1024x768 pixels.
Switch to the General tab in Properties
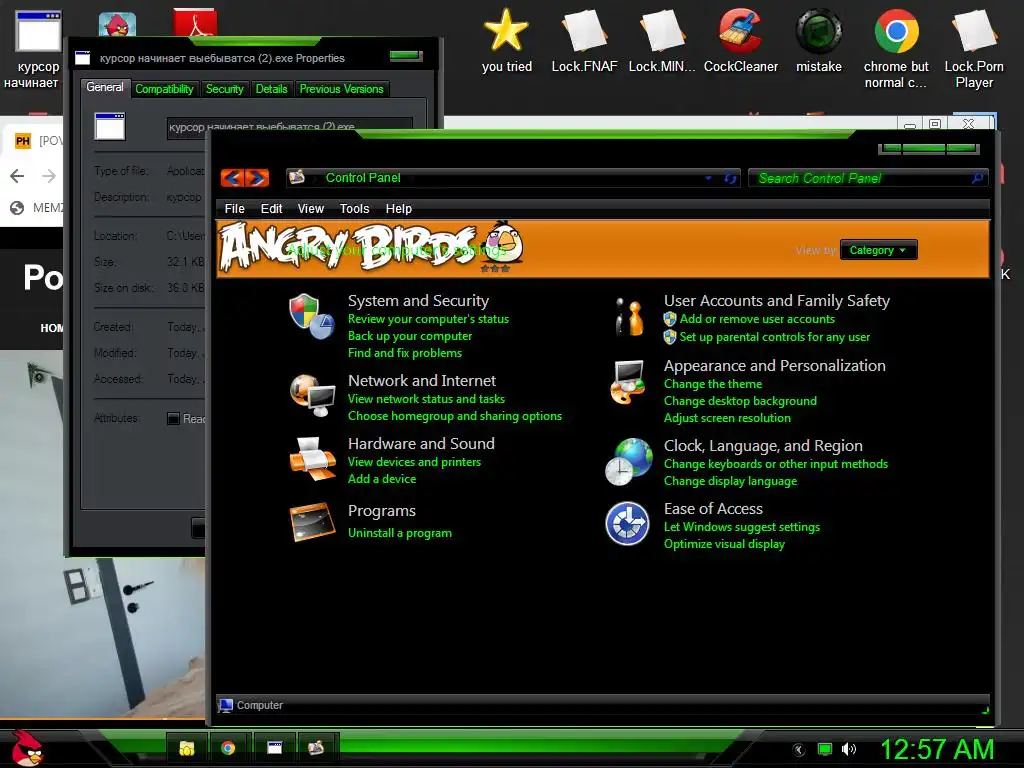coord(104,88)
